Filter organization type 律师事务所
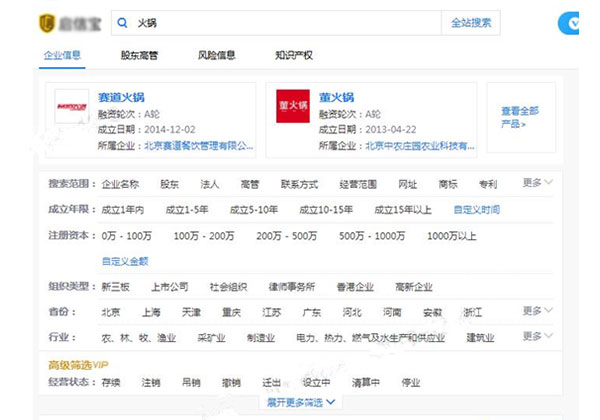Image resolution: width=600 pixels, height=420 pixels. click(x=292, y=287)
